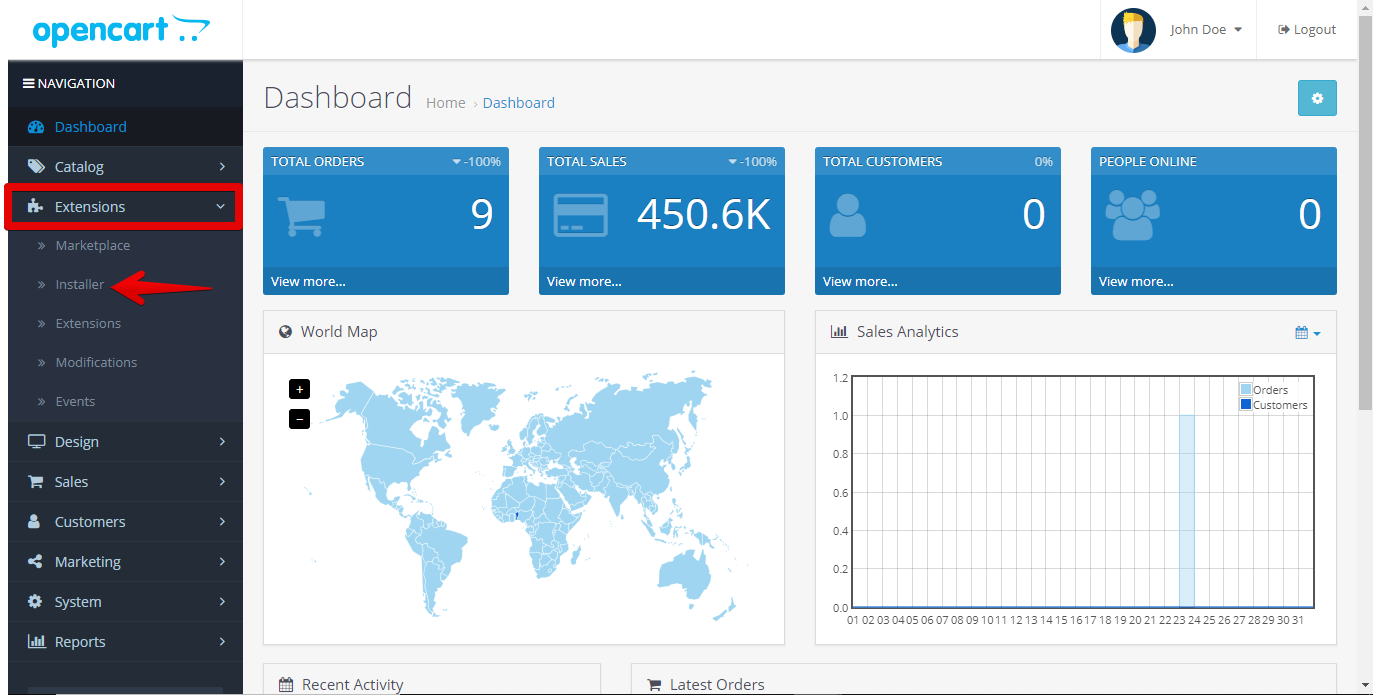The height and width of the screenshot is (695, 1373).
Task: Click the blue settings gear button
Action: (x=1317, y=98)
